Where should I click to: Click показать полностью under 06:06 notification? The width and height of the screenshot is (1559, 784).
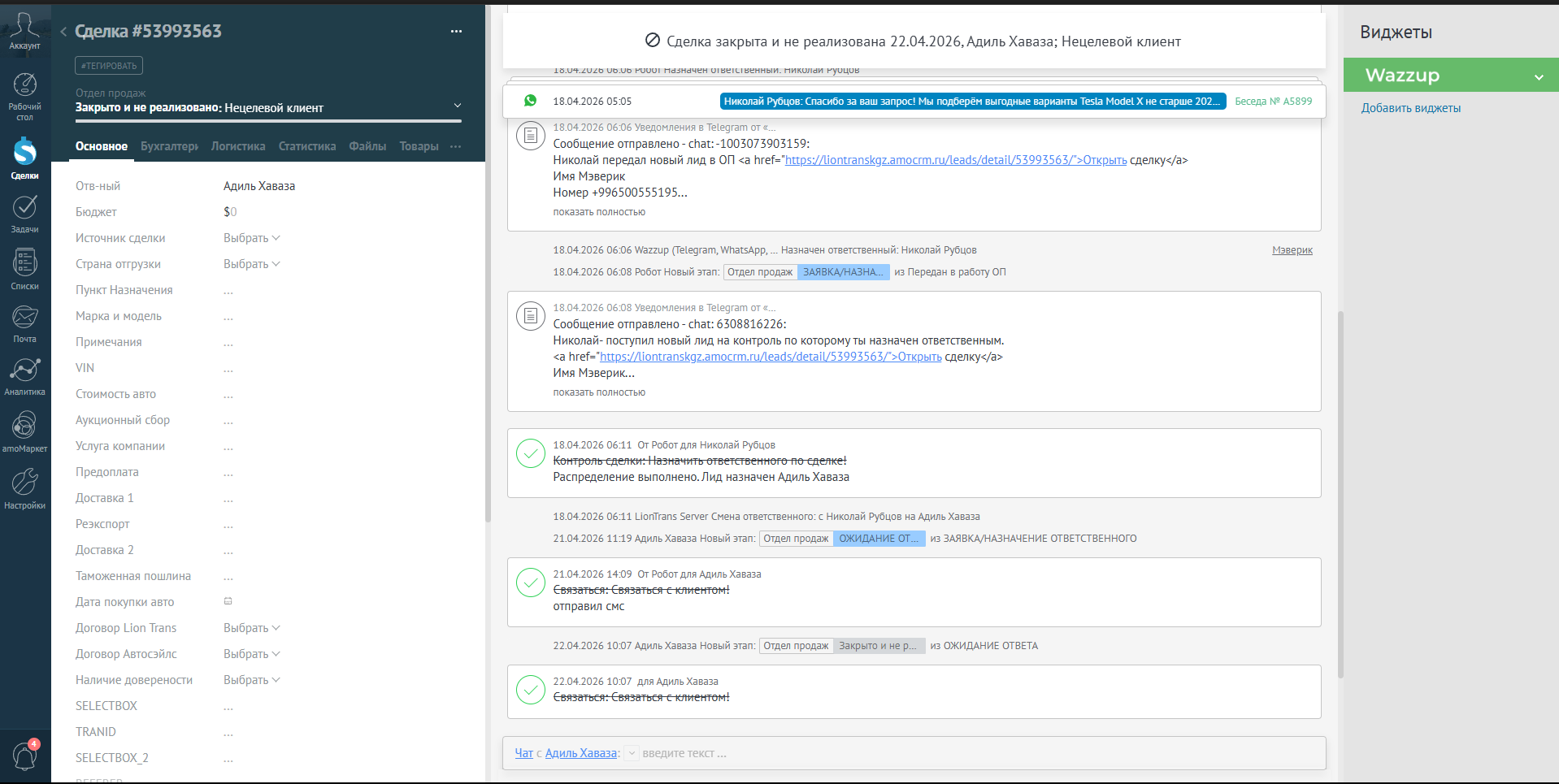tap(599, 212)
